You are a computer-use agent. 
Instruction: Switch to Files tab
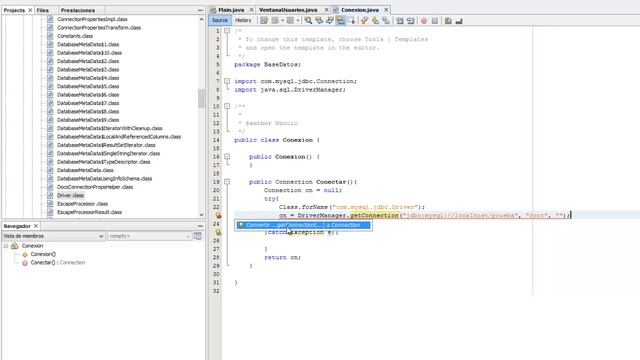[x=42, y=10]
